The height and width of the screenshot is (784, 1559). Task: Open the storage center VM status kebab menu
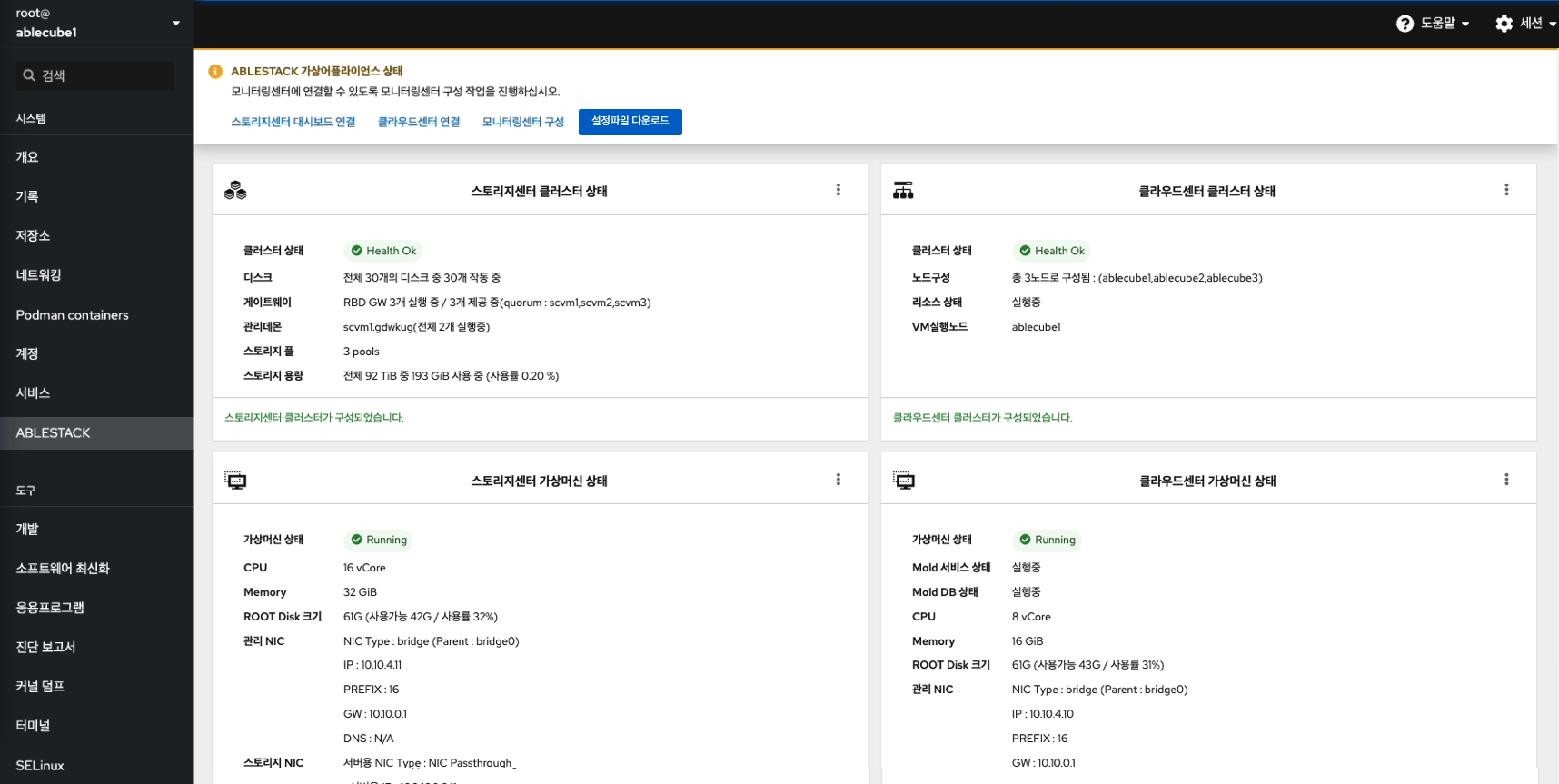click(x=838, y=480)
